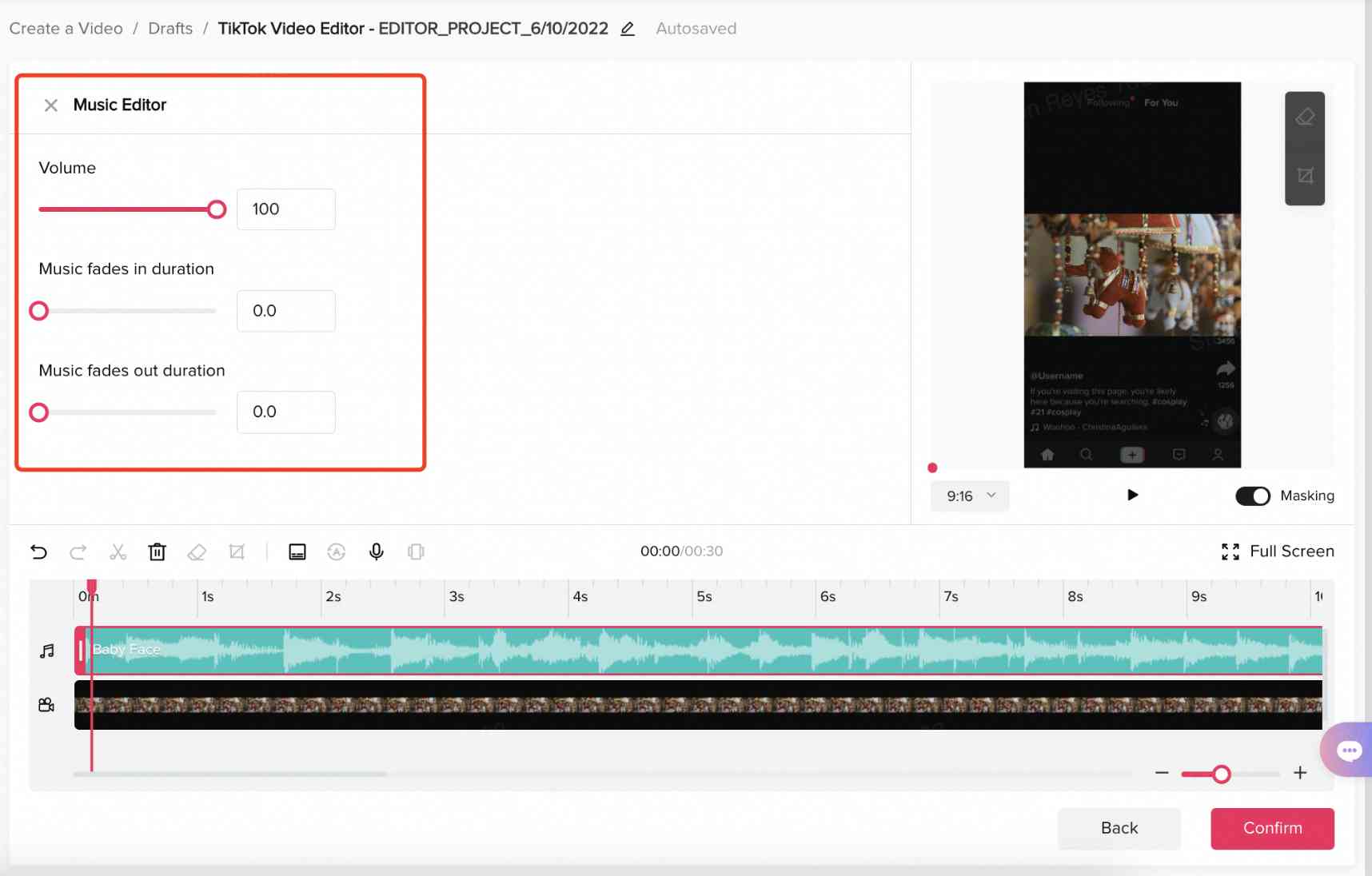
Task: Select the eraser tool in the timeline toolbar
Action: point(197,551)
